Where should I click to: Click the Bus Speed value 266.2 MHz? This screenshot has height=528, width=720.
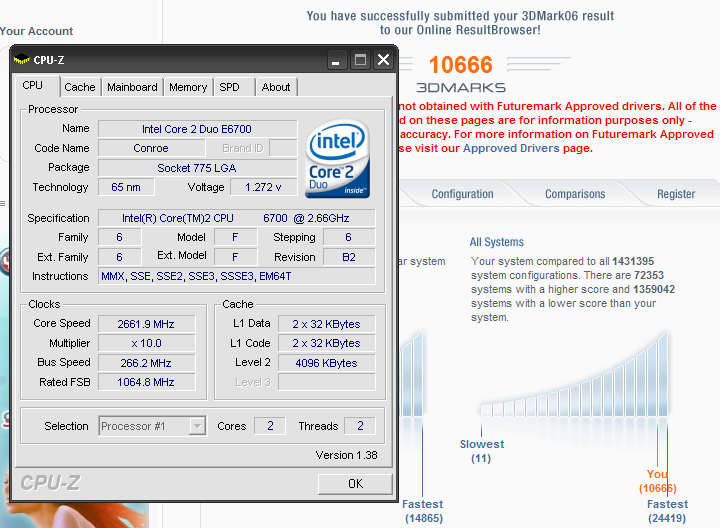coord(146,363)
